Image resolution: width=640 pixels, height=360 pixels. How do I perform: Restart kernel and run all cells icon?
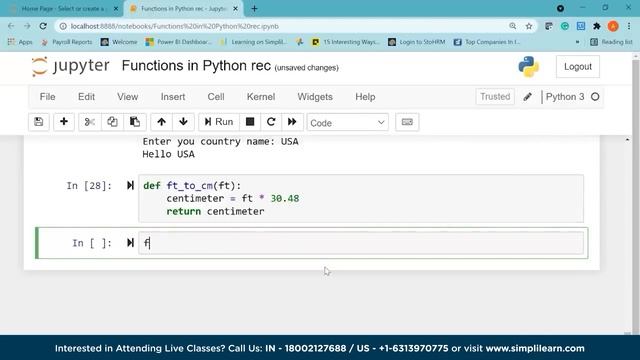pos(292,122)
